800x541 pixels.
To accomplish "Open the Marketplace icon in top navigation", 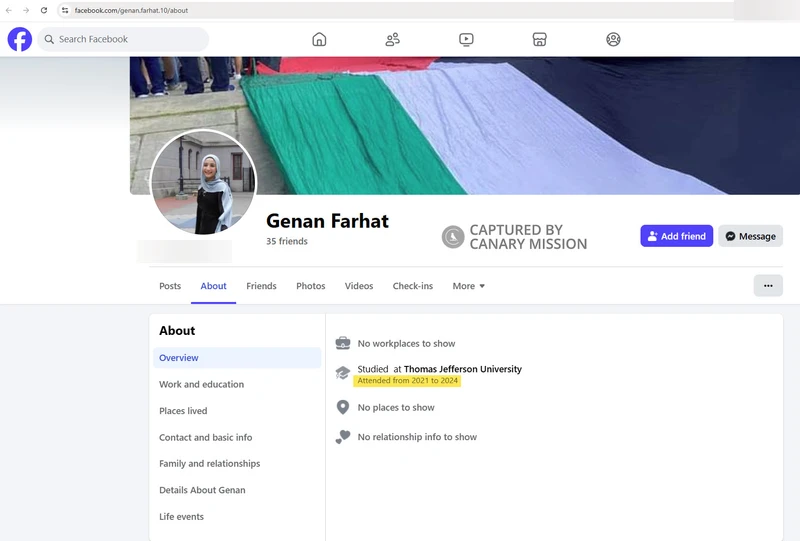I will click(x=539, y=39).
